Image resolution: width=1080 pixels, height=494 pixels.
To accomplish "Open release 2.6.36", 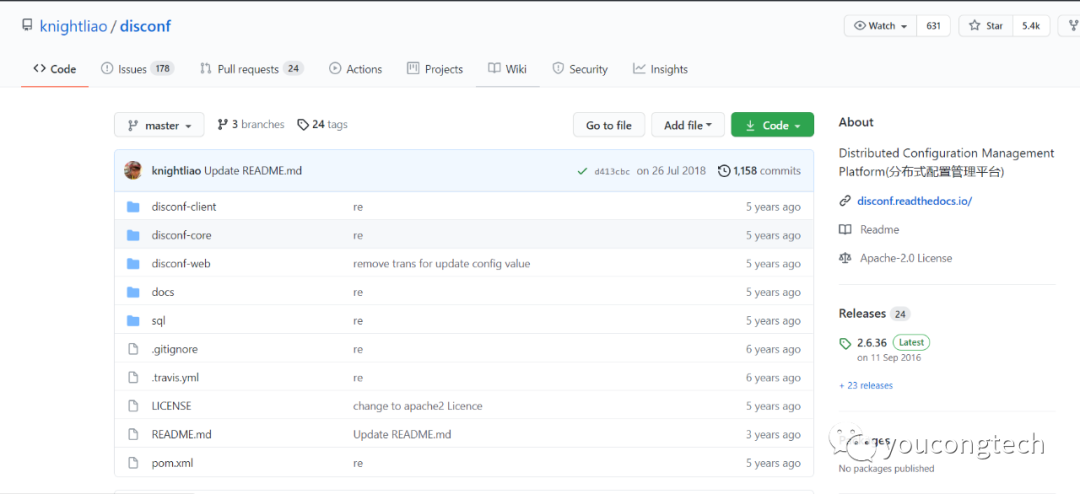I will click(872, 342).
